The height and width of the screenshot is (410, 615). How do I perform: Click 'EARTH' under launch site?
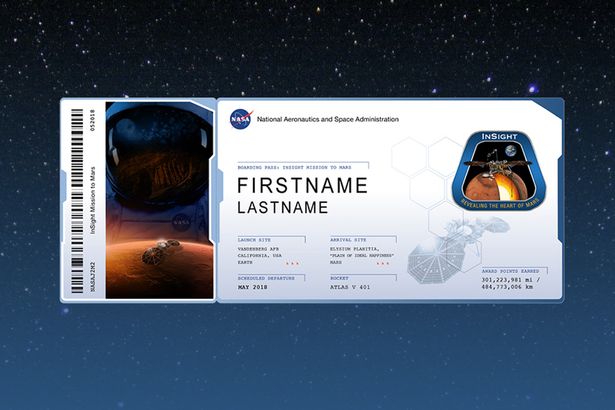click(245, 262)
